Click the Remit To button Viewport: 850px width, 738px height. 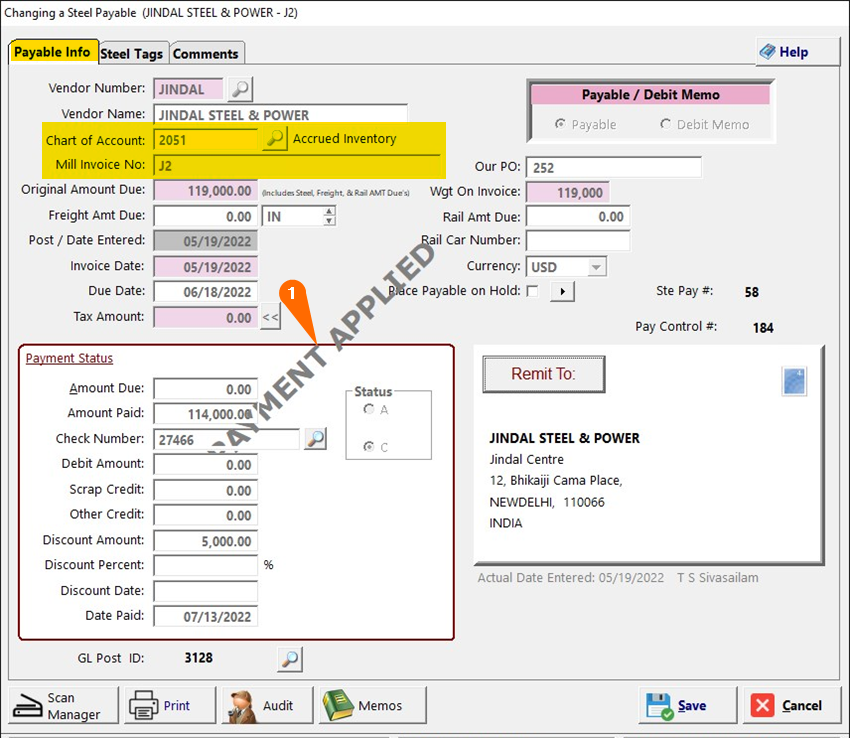[x=544, y=374]
